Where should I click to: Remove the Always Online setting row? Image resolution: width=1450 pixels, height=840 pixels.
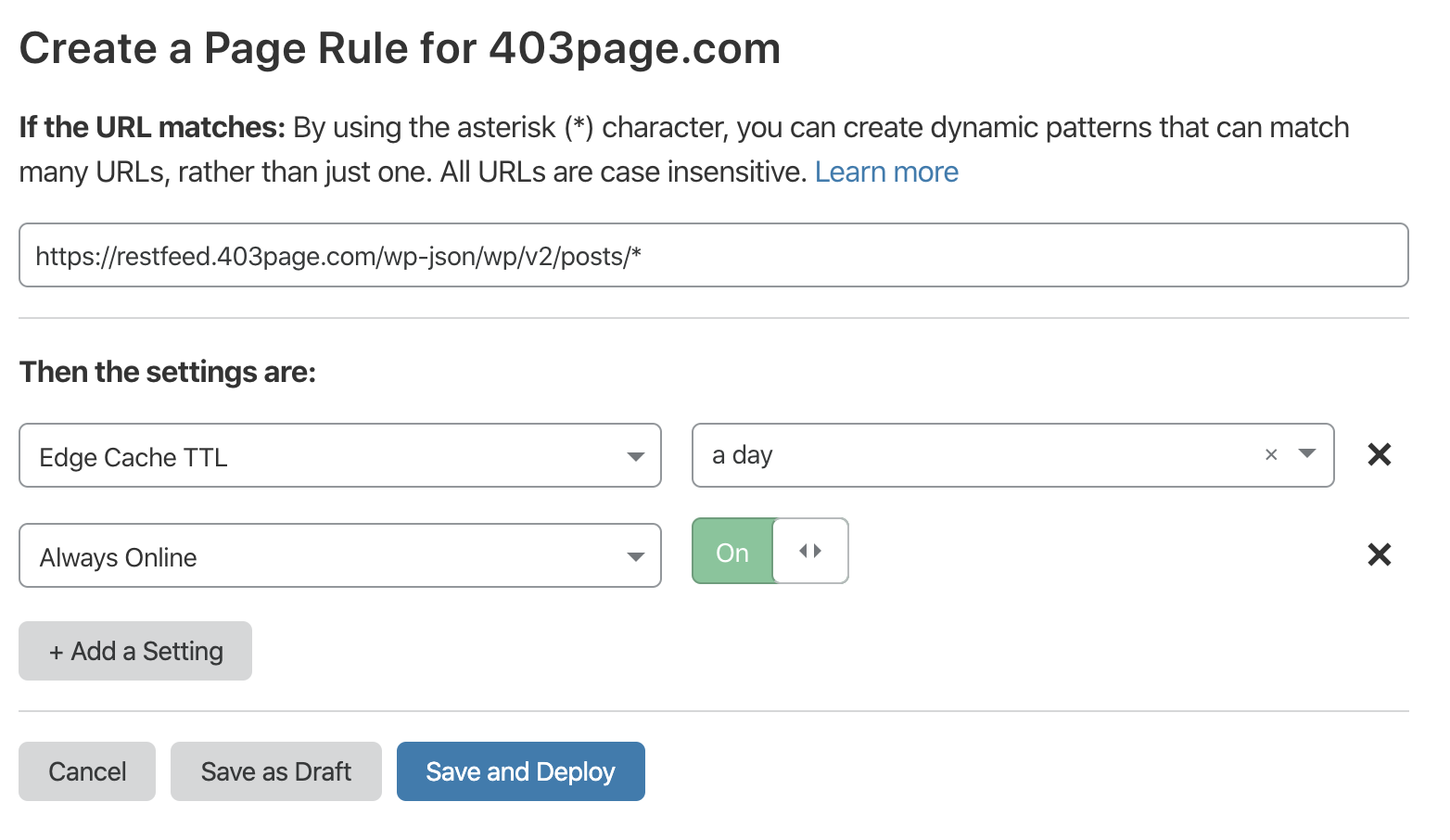pos(1379,554)
